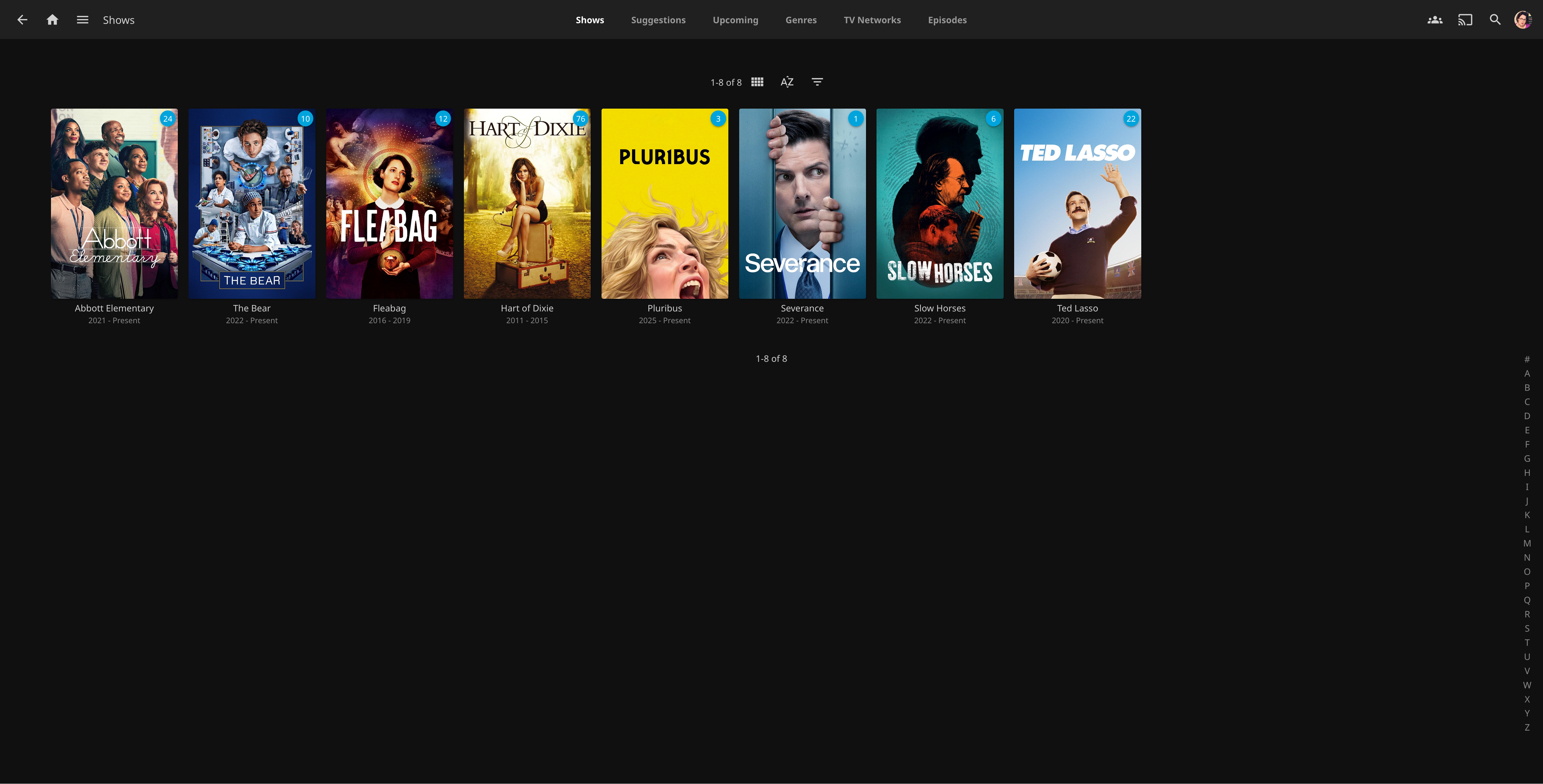
Task: Click the back arrow icon
Action: [22, 20]
